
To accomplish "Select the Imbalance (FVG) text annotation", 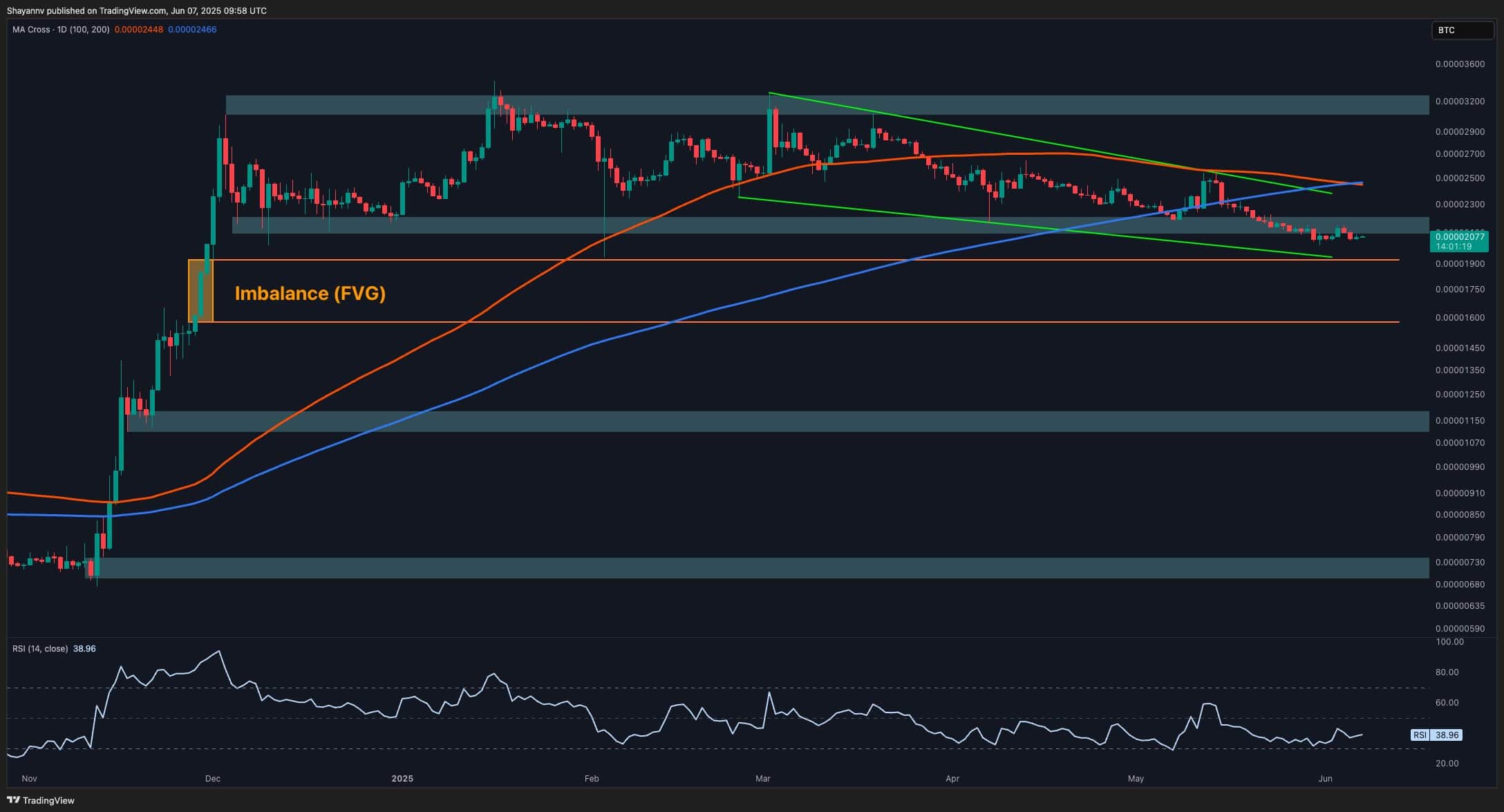I will pos(310,294).
